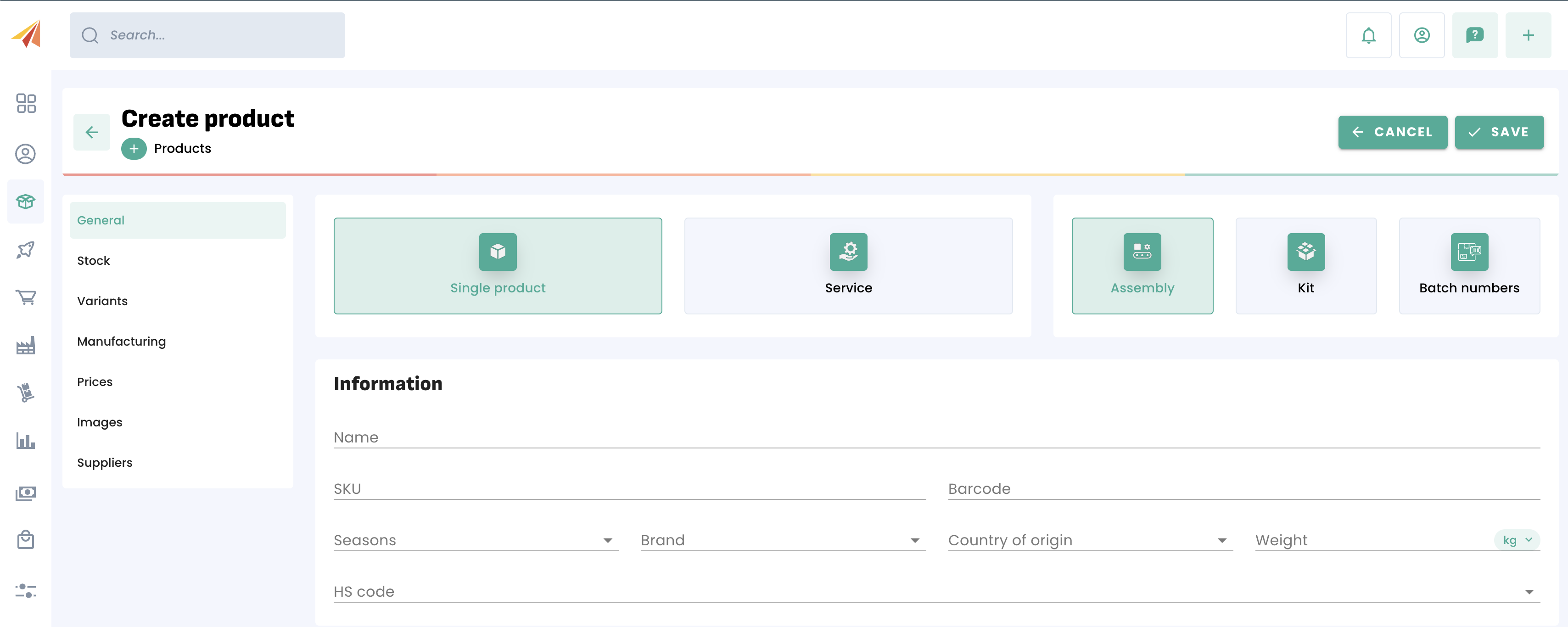Open the Country of origin dropdown
This screenshot has height=627, width=1568.
(x=1090, y=540)
